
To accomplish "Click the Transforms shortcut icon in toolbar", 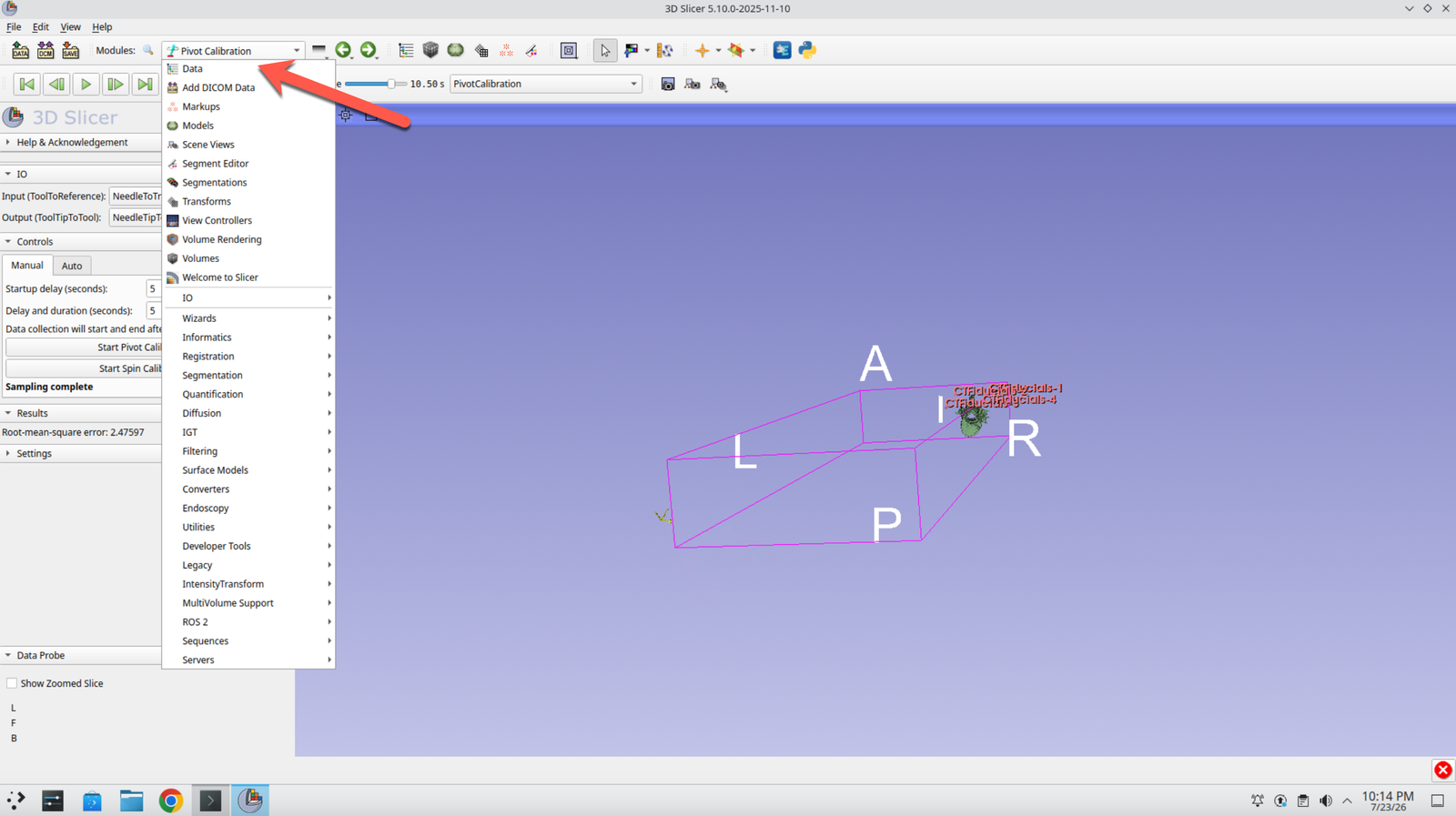I will [x=481, y=50].
